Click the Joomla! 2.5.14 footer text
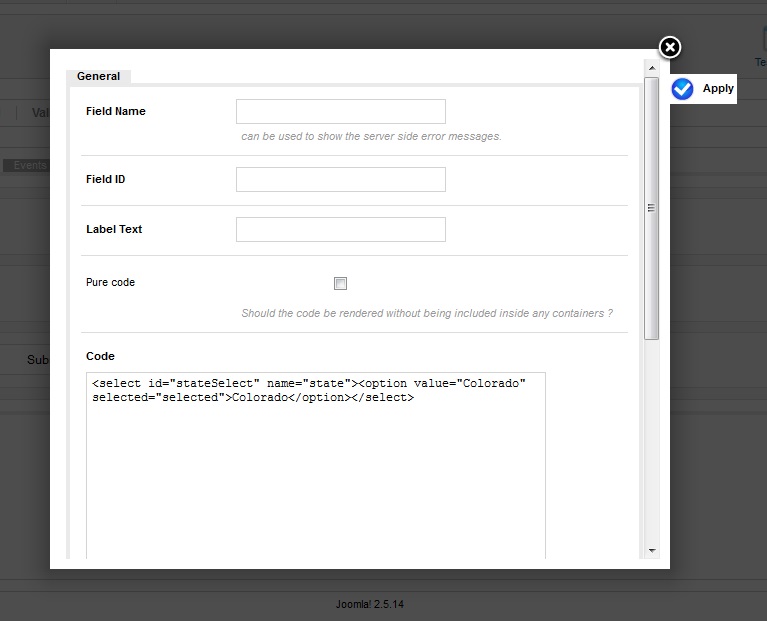 click(370, 604)
